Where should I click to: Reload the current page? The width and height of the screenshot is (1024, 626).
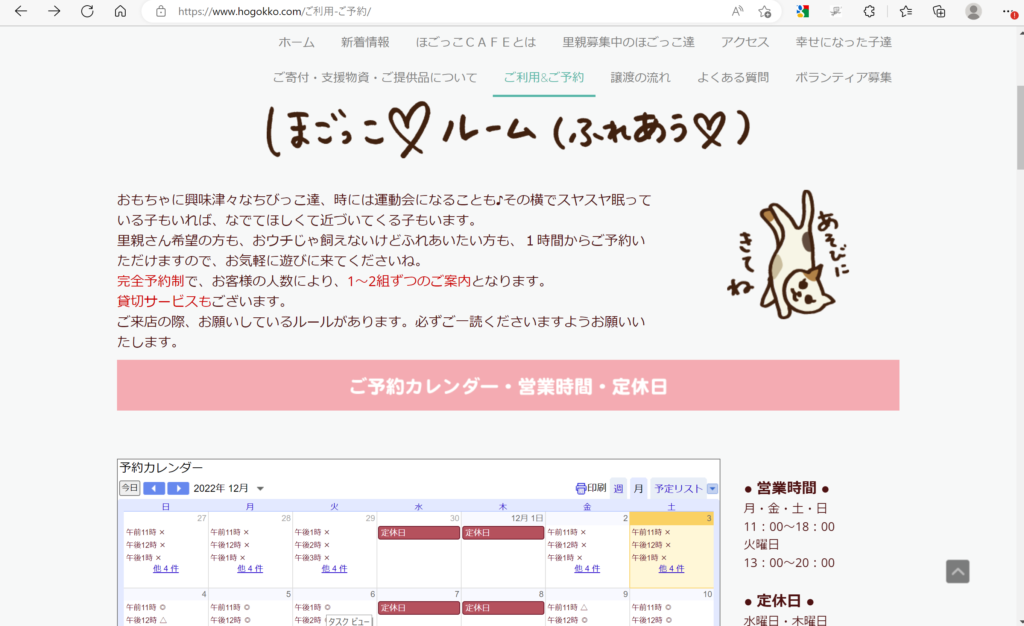tap(87, 11)
